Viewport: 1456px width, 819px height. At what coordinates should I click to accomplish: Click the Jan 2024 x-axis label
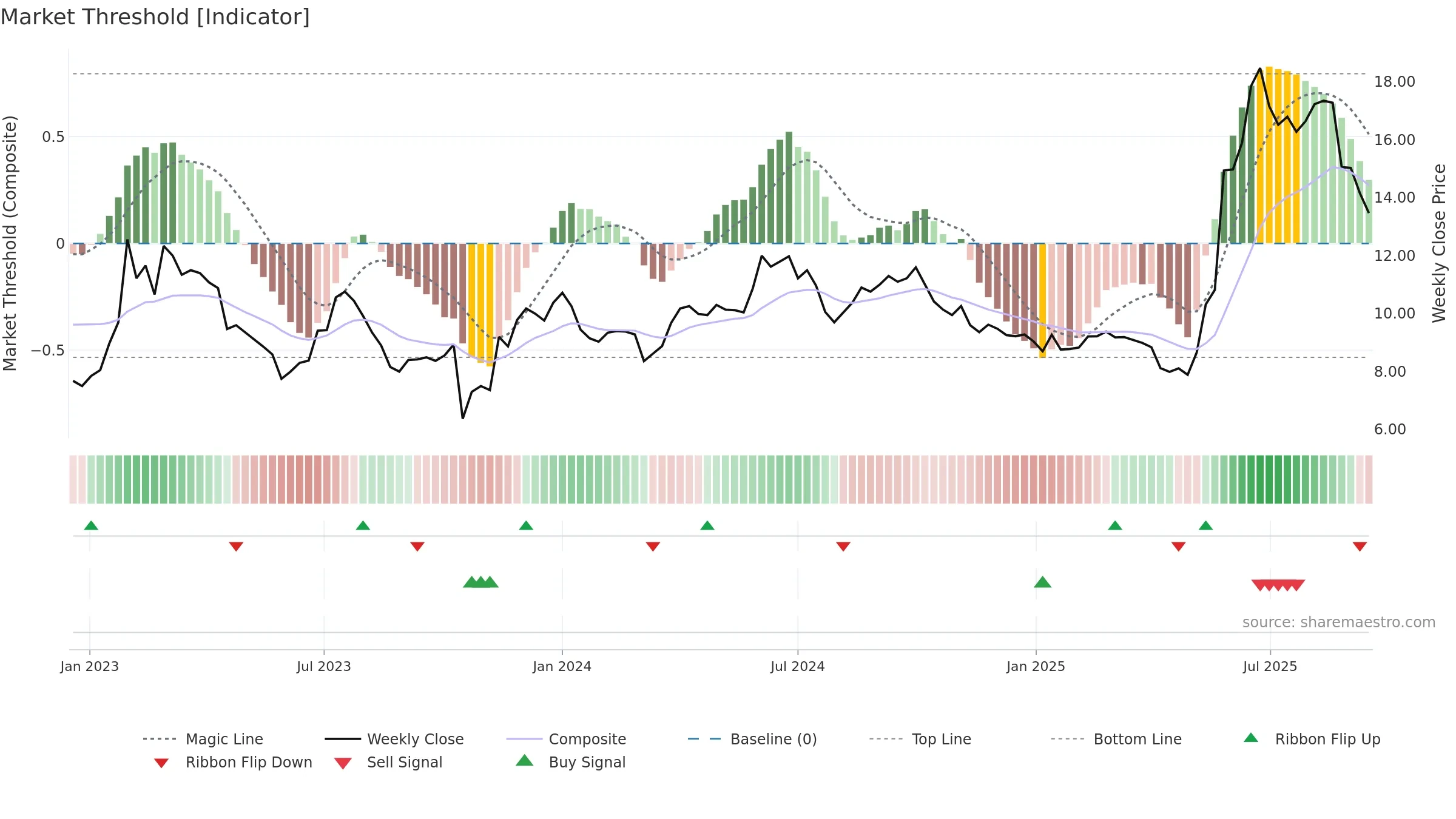[x=562, y=667]
